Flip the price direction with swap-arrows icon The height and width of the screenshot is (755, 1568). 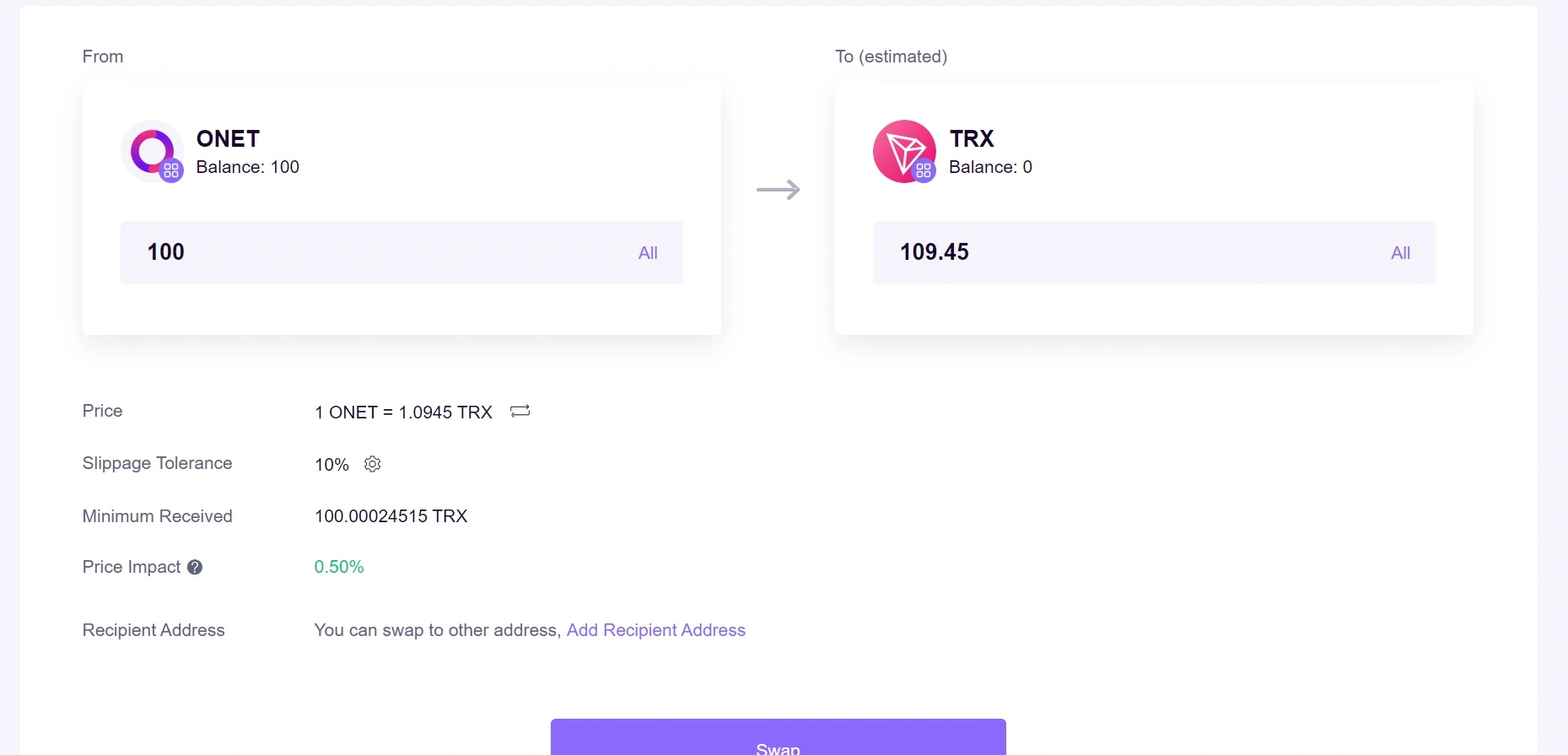click(520, 411)
